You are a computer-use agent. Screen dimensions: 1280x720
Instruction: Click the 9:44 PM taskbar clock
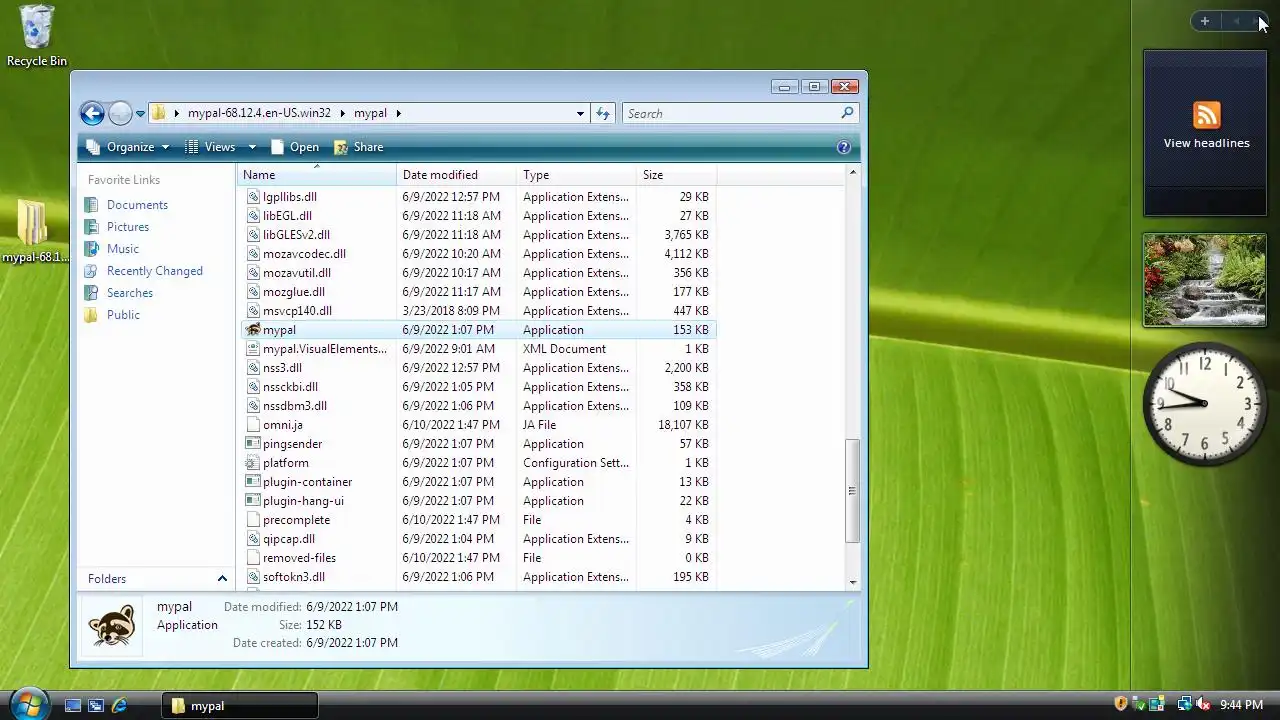(x=1241, y=705)
